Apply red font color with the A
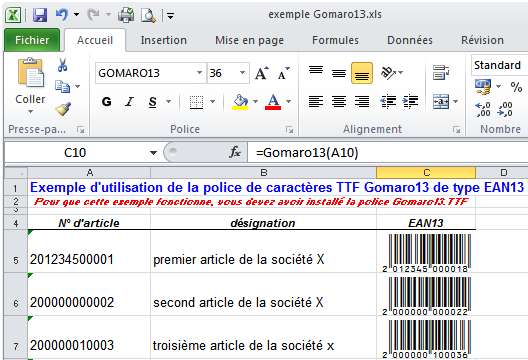 tap(273, 102)
